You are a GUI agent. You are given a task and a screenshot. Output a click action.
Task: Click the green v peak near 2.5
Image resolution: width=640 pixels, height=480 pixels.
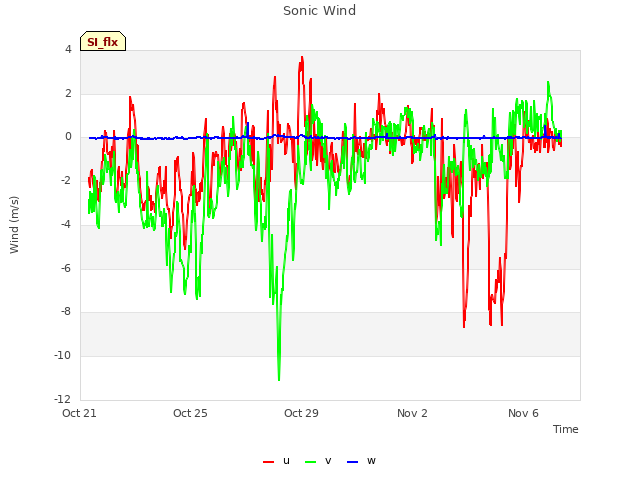click(548, 83)
